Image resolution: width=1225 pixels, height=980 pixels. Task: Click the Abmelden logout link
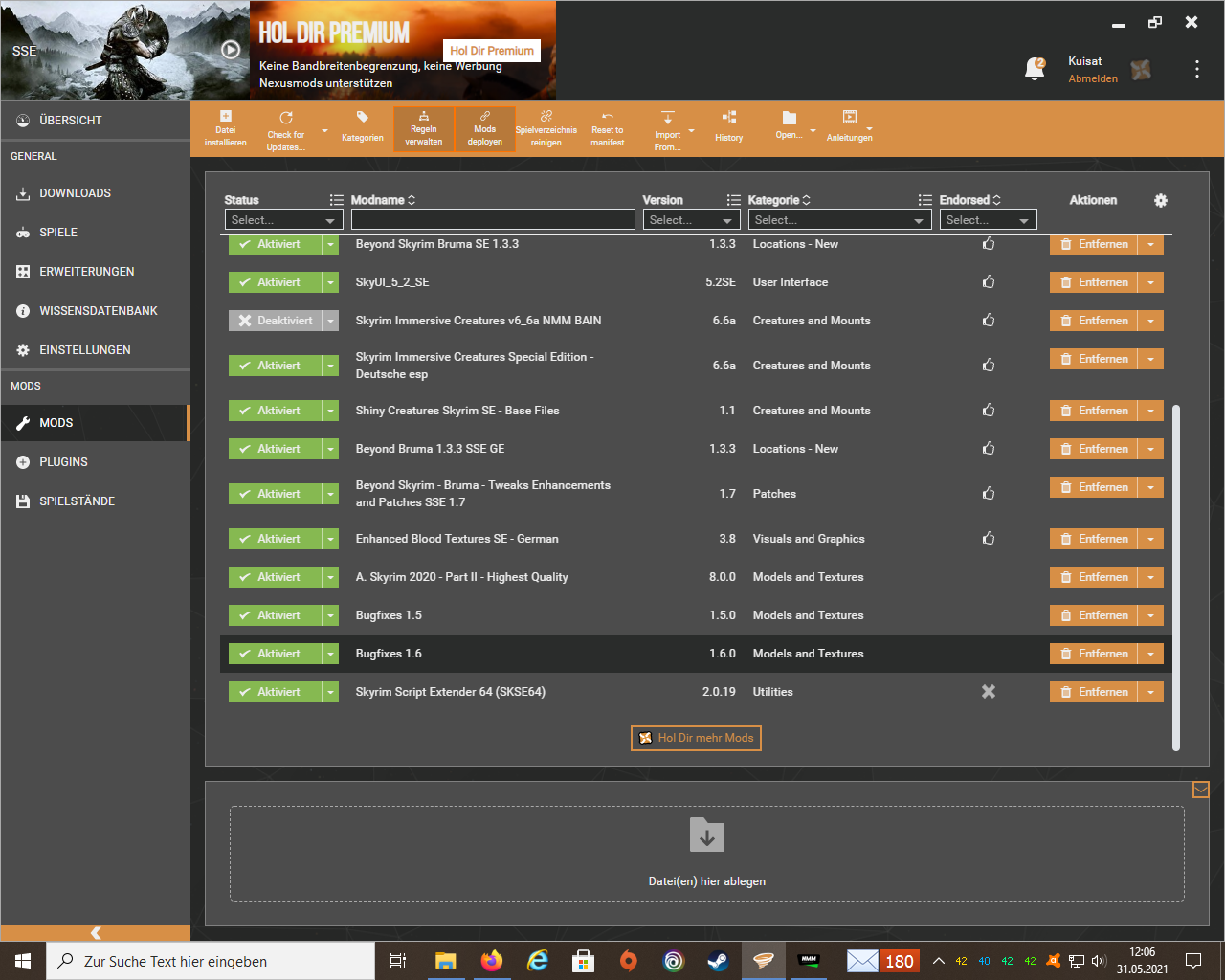tap(1093, 78)
